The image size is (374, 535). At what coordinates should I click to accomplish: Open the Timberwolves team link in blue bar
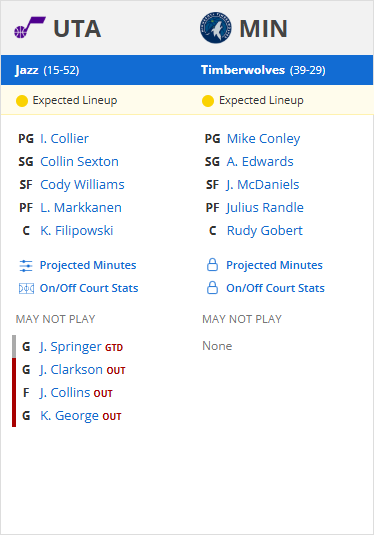pyautogui.click(x=243, y=70)
